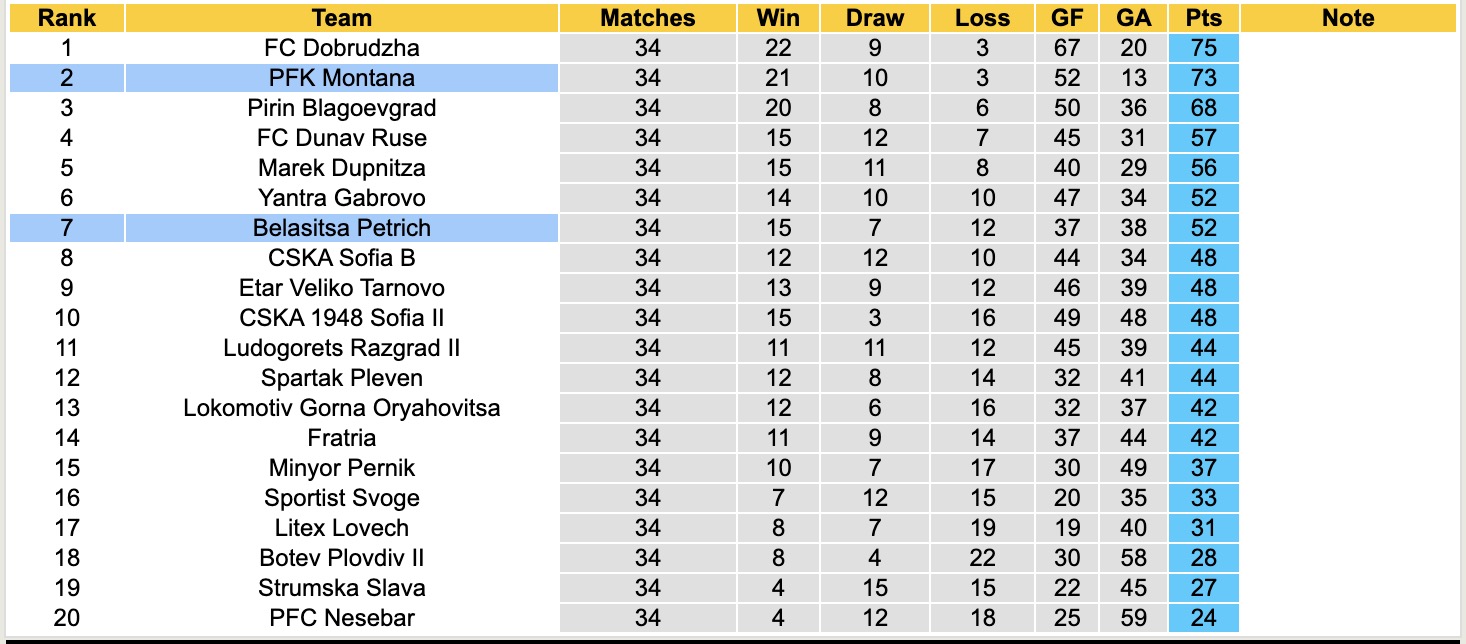Select Lokomotiv Gorna Oryahovitsa in the table
The height and width of the screenshot is (644, 1466).
point(341,408)
